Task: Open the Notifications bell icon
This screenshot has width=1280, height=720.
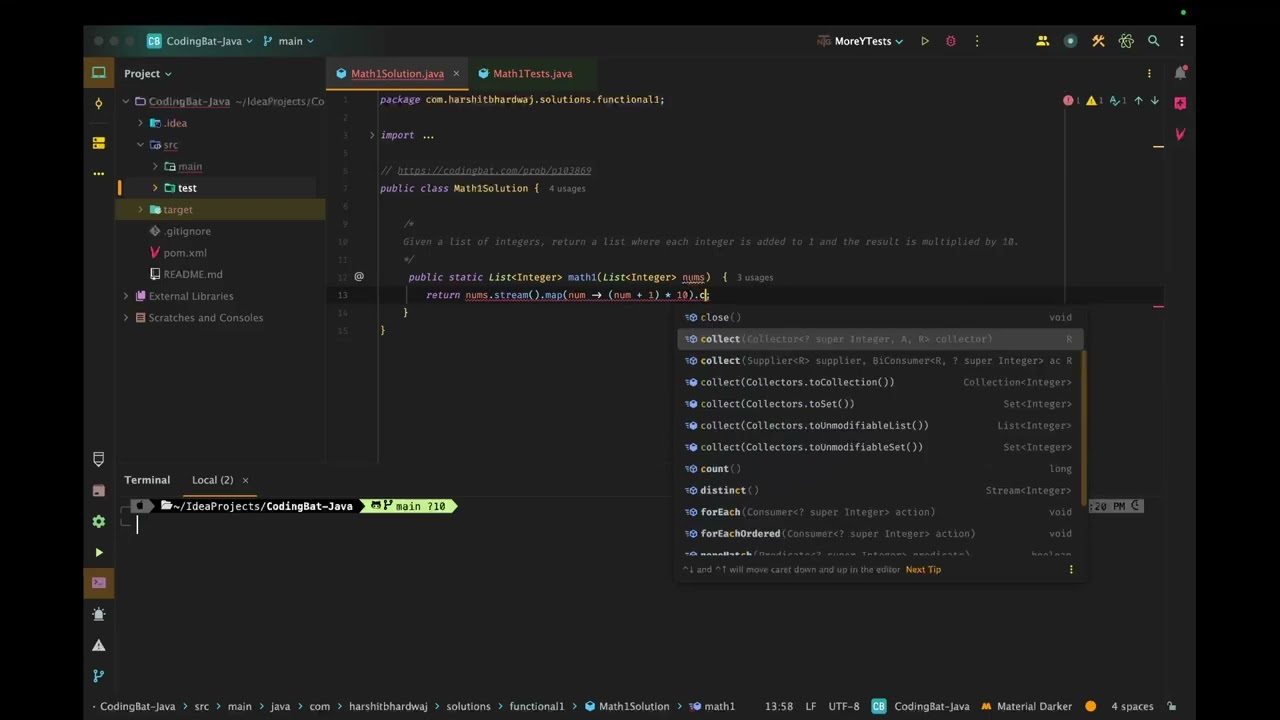Action: [1180, 73]
